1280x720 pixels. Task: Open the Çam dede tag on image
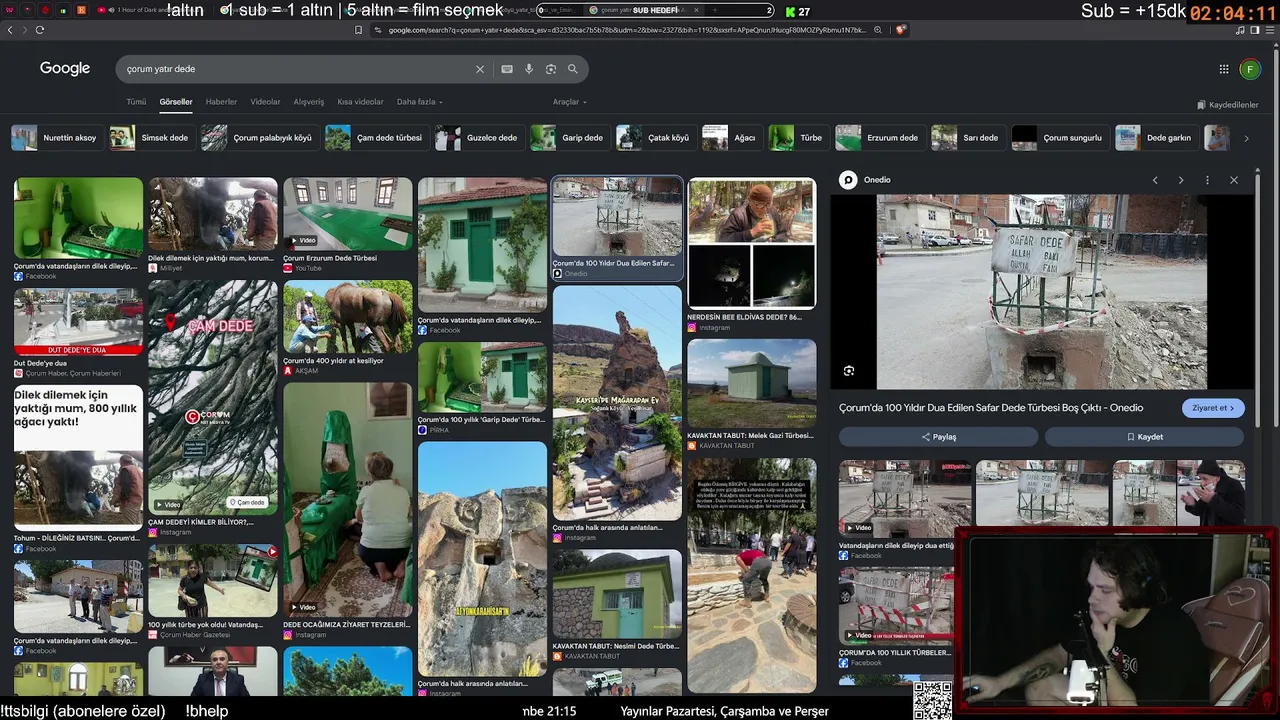point(247,502)
